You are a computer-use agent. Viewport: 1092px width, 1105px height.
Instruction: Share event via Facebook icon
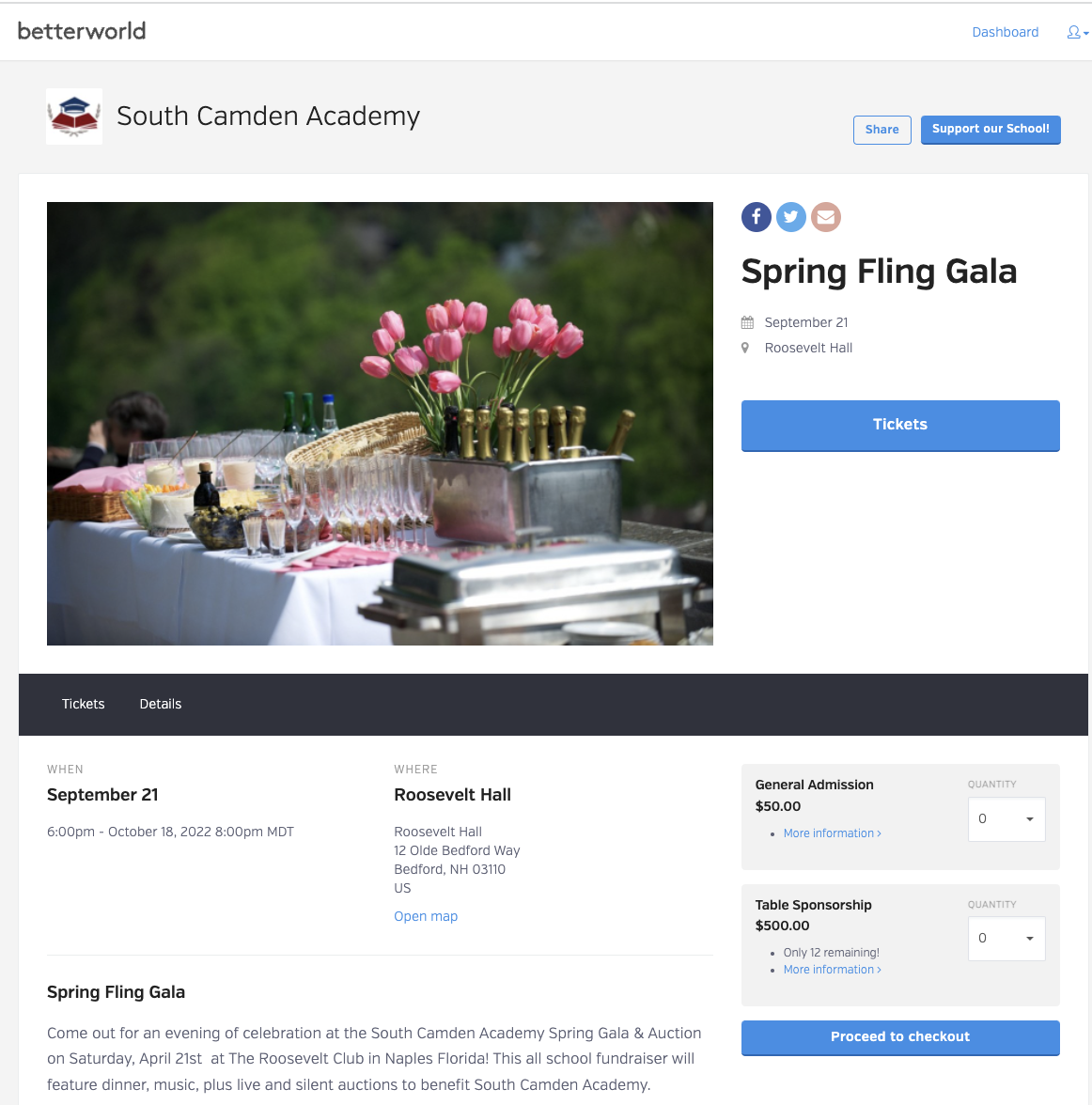(756, 217)
